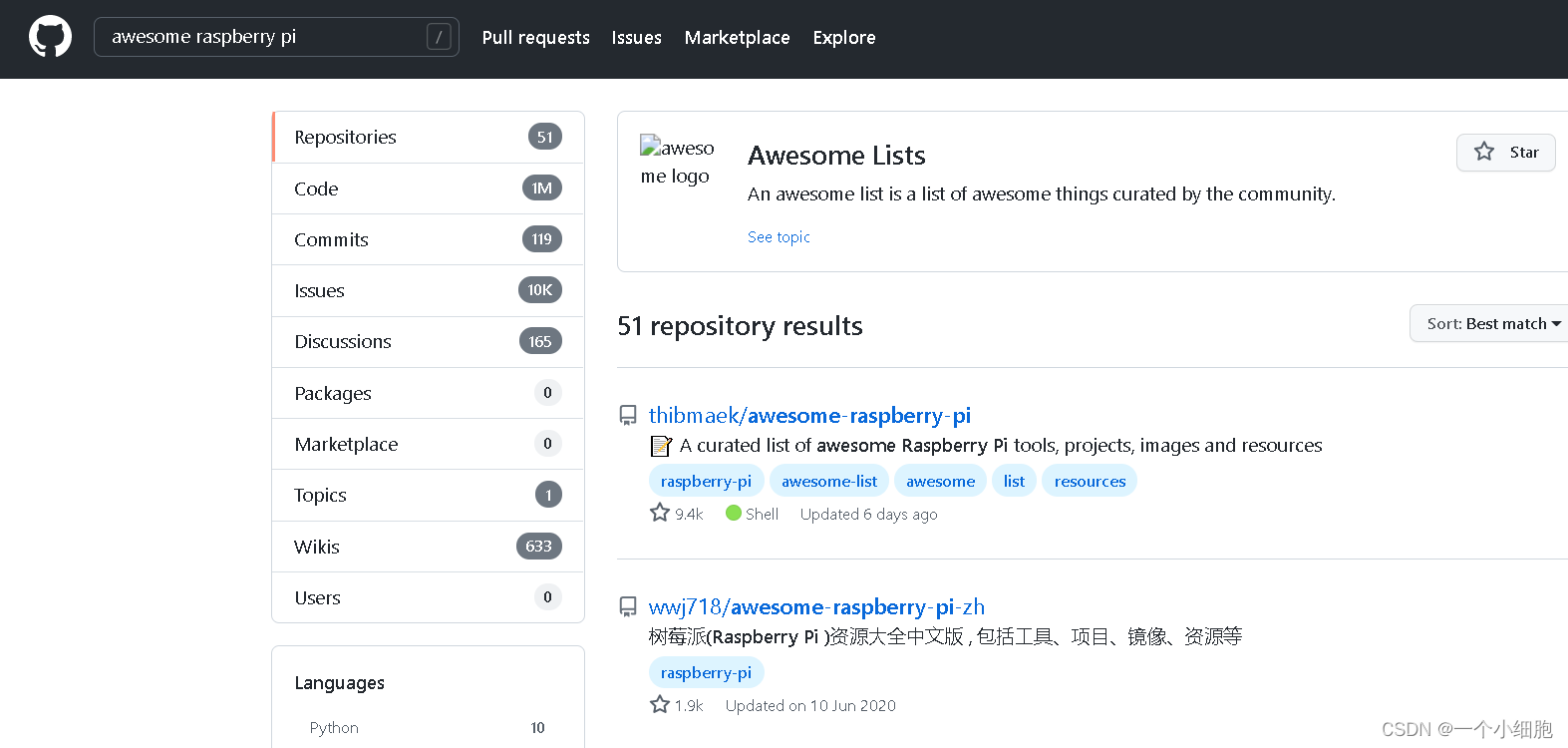Screen dimensions: 1568x748
Task: Open Pull requests in the header
Action: [536, 38]
